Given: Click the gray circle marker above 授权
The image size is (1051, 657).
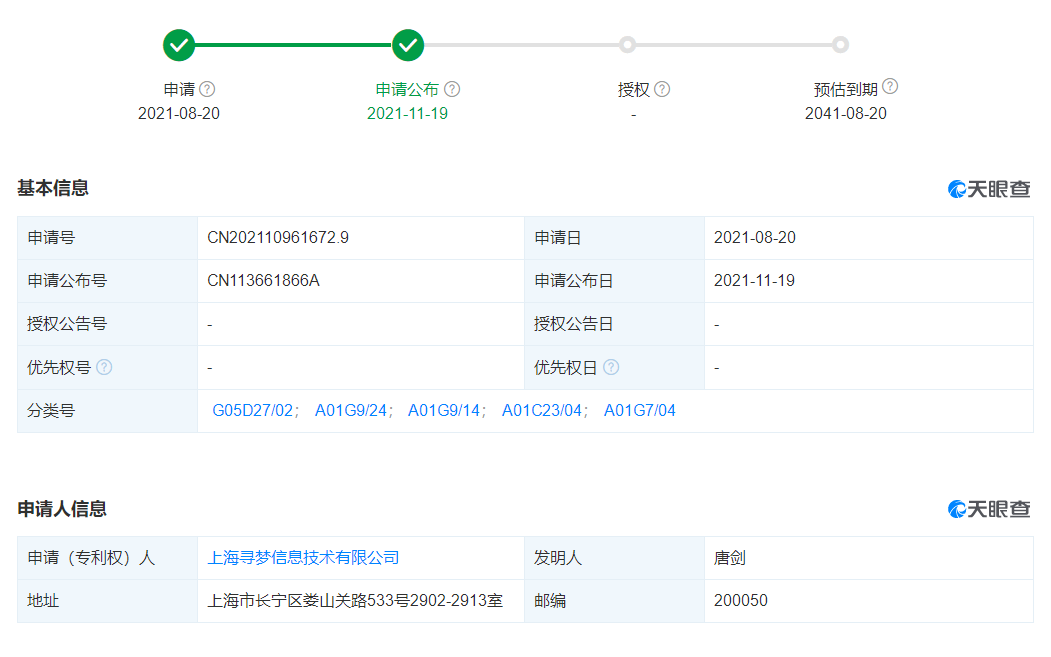Looking at the screenshot, I should pyautogui.click(x=627, y=45).
